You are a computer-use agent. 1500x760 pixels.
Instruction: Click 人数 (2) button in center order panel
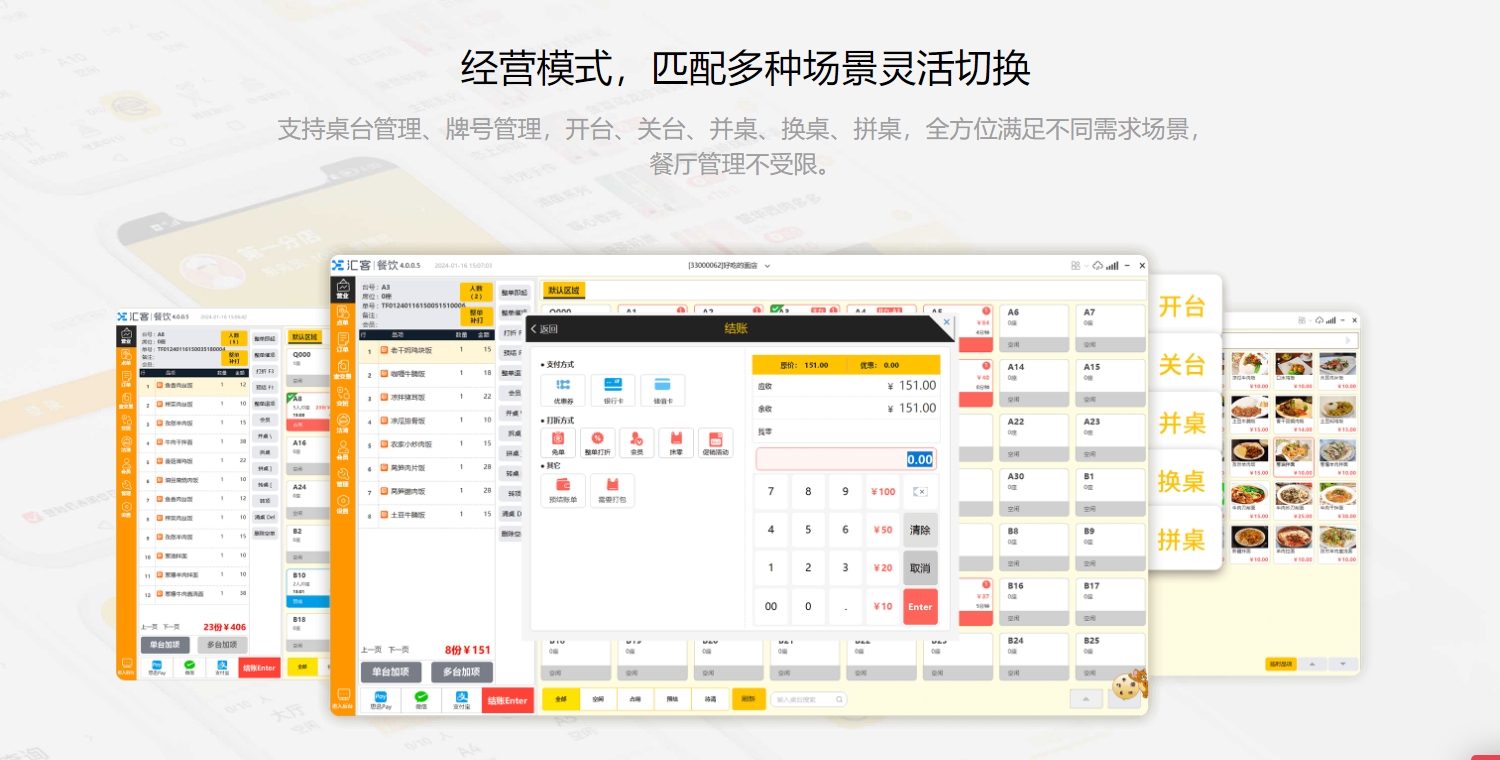(x=476, y=292)
